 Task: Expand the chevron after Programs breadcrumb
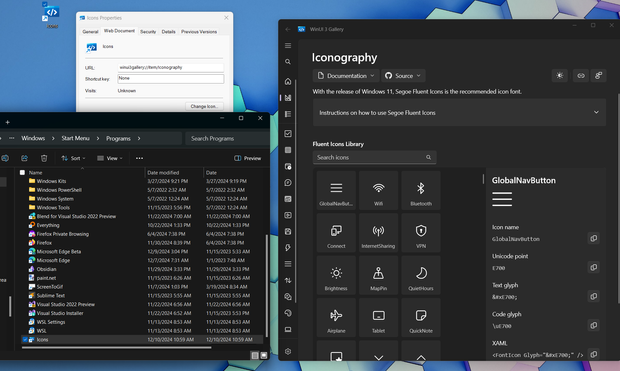click(139, 138)
